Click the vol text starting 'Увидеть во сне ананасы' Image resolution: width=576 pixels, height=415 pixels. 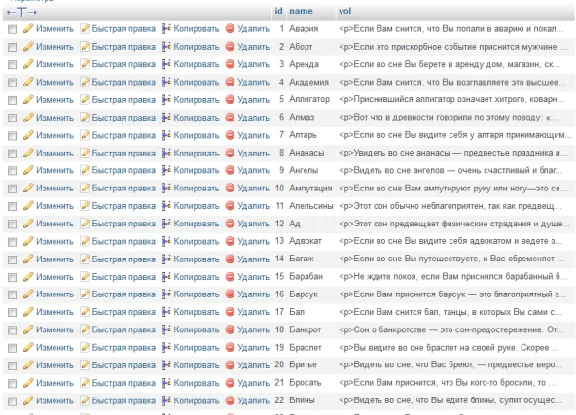[x=453, y=153]
